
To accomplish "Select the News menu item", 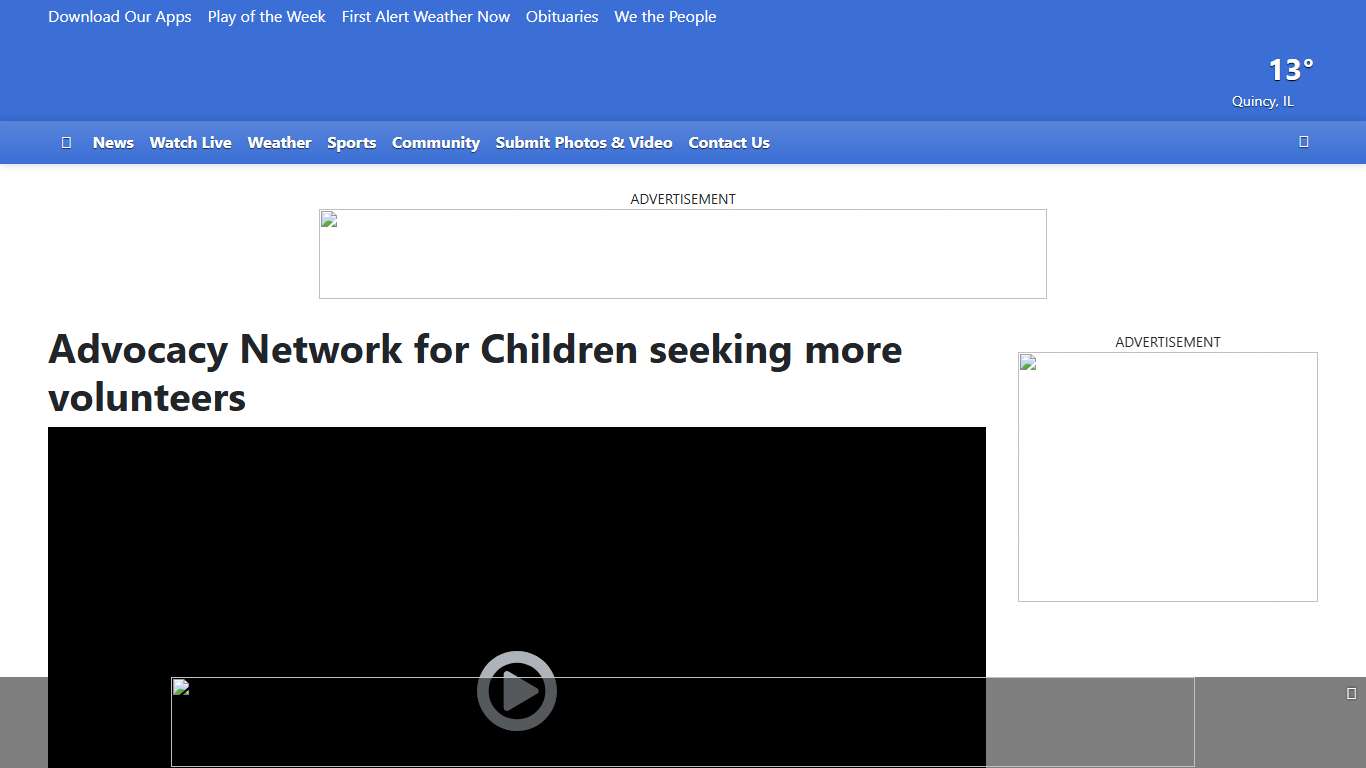I will (113, 142).
